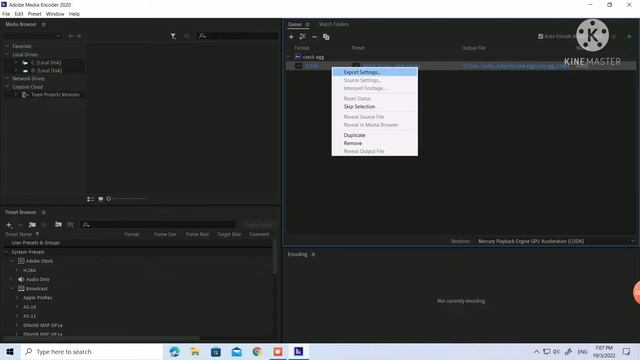Open Mail app from the taskbar

click(236, 351)
